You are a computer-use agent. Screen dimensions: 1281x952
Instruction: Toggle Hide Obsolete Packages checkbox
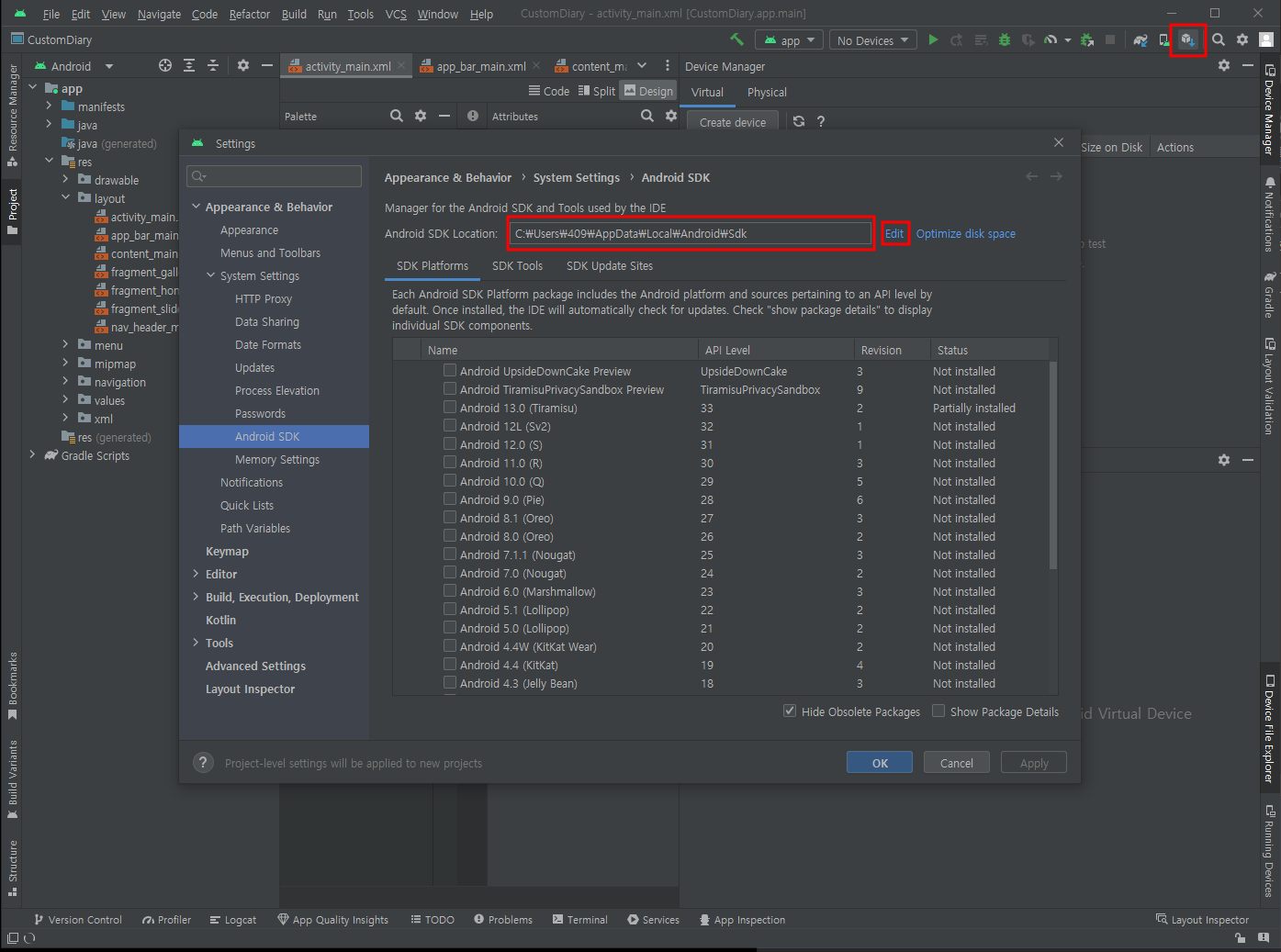pyautogui.click(x=790, y=711)
